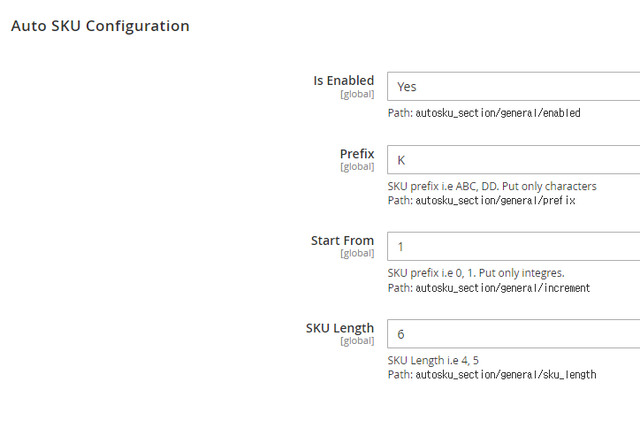Click the autosku_section/general/prefix path text
This screenshot has height=436, width=640.
click(x=496, y=200)
